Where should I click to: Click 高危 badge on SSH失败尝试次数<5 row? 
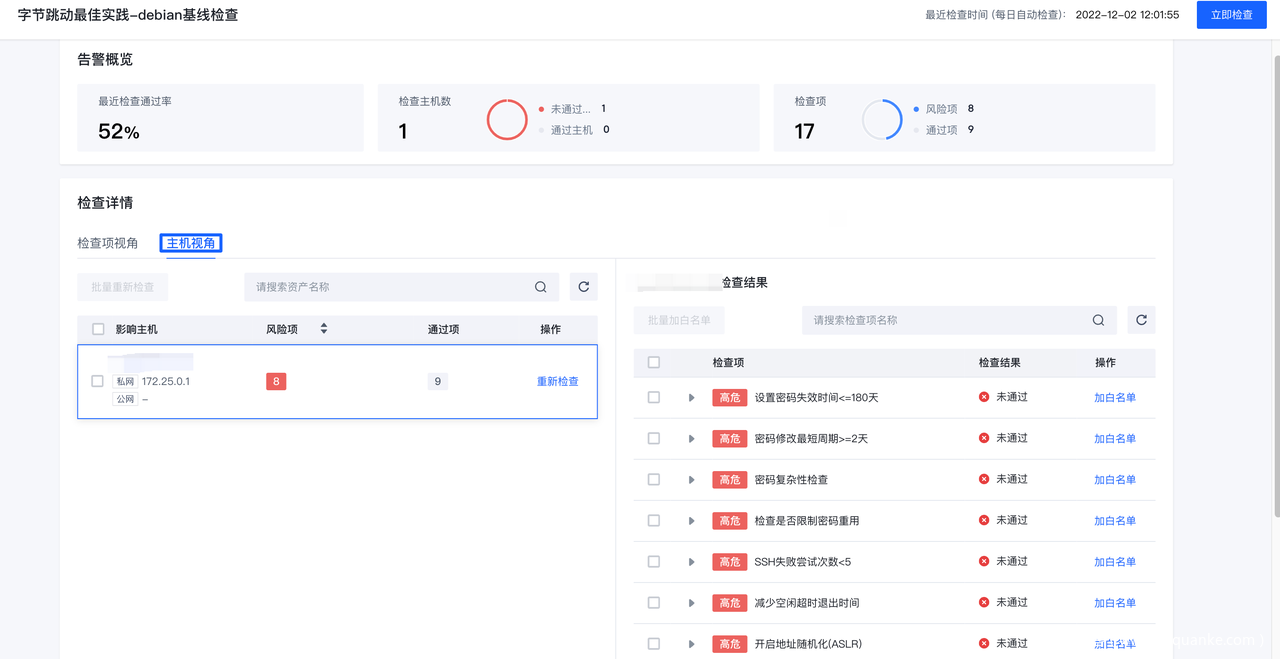tap(729, 562)
